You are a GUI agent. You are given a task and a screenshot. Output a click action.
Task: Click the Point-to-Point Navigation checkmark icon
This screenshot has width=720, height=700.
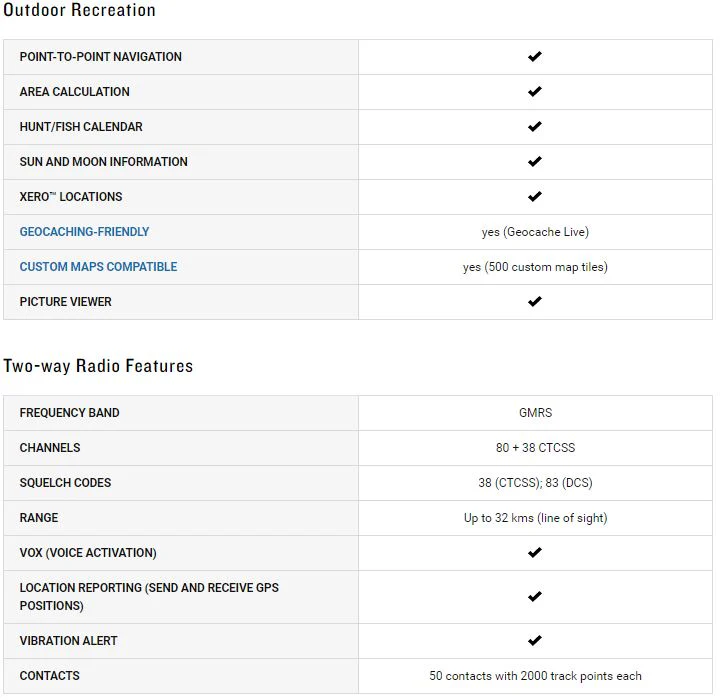click(x=534, y=56)
